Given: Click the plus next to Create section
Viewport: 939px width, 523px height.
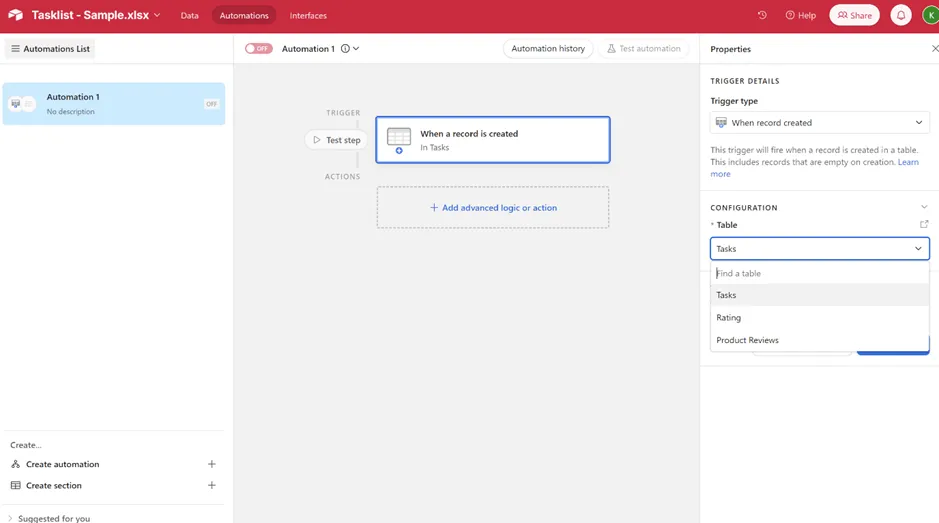Looking at the screenshot, I should coord(211,485).
